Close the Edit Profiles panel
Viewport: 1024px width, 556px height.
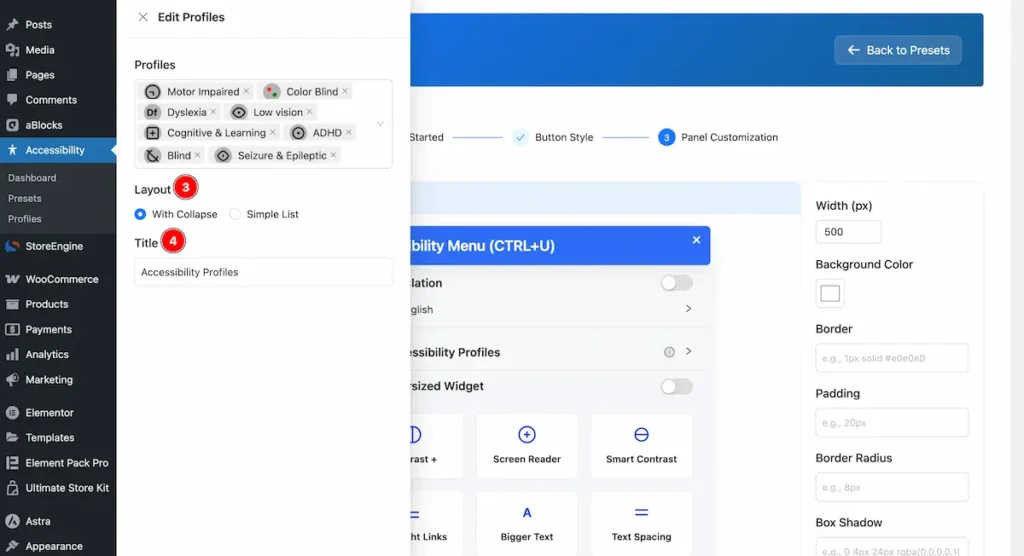point(143,17)
